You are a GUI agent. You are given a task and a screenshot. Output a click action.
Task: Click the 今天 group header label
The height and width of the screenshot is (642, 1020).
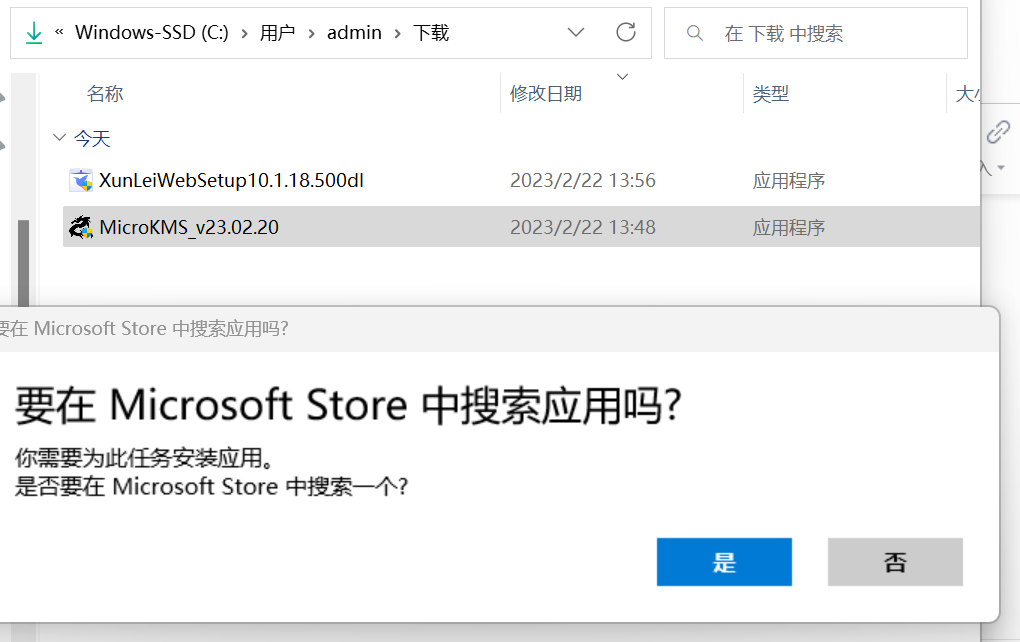(92, 138)
